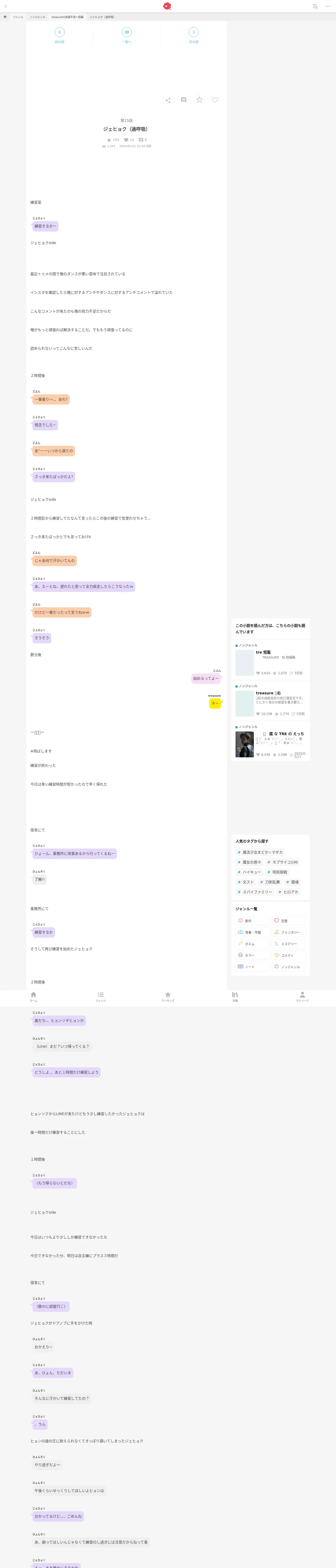Screen dimensions: 336x1568
Task: Go back using the top-left arrow
Action: pos(5,6)
